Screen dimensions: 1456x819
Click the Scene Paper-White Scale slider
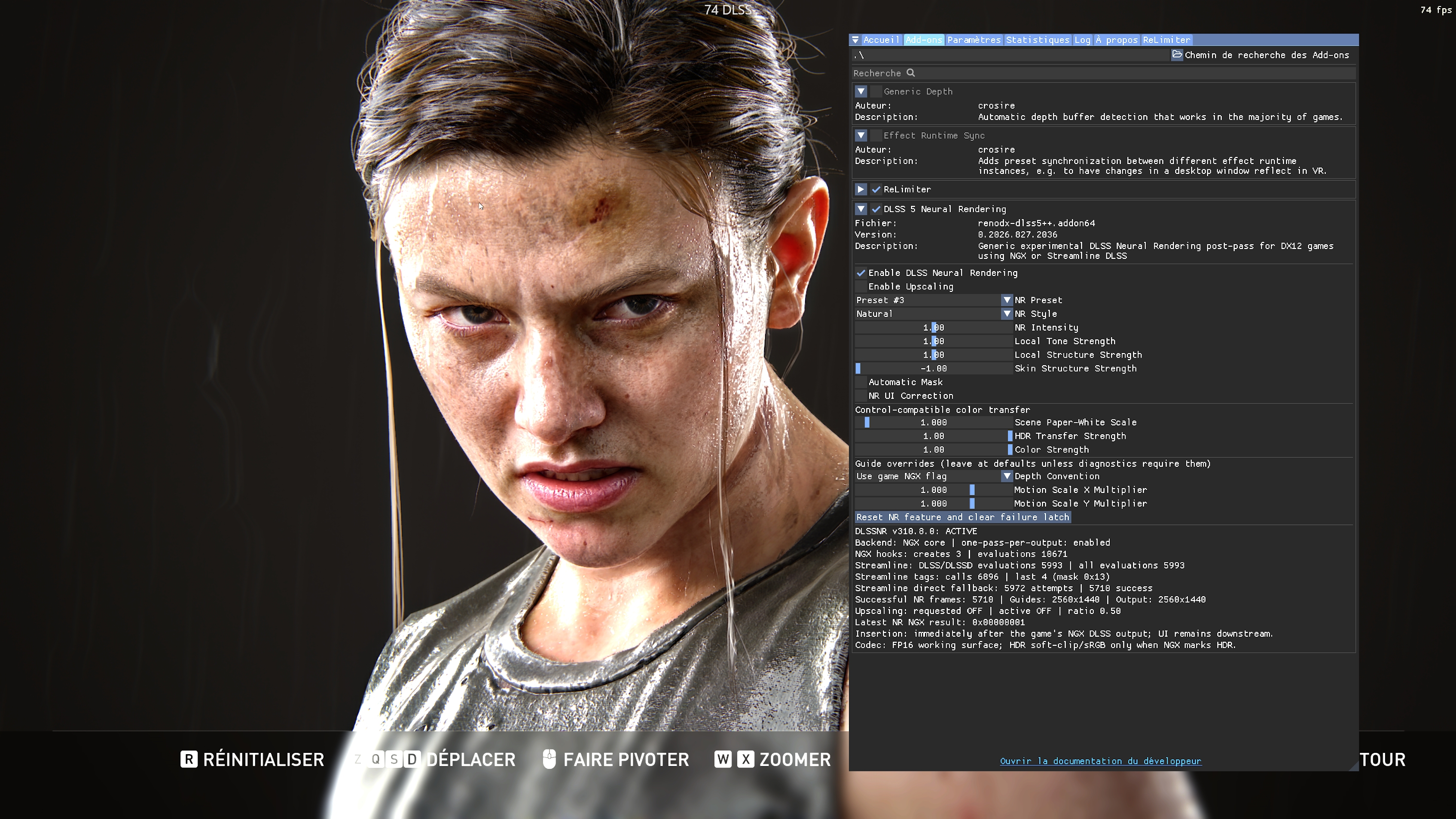click(933, 423)
